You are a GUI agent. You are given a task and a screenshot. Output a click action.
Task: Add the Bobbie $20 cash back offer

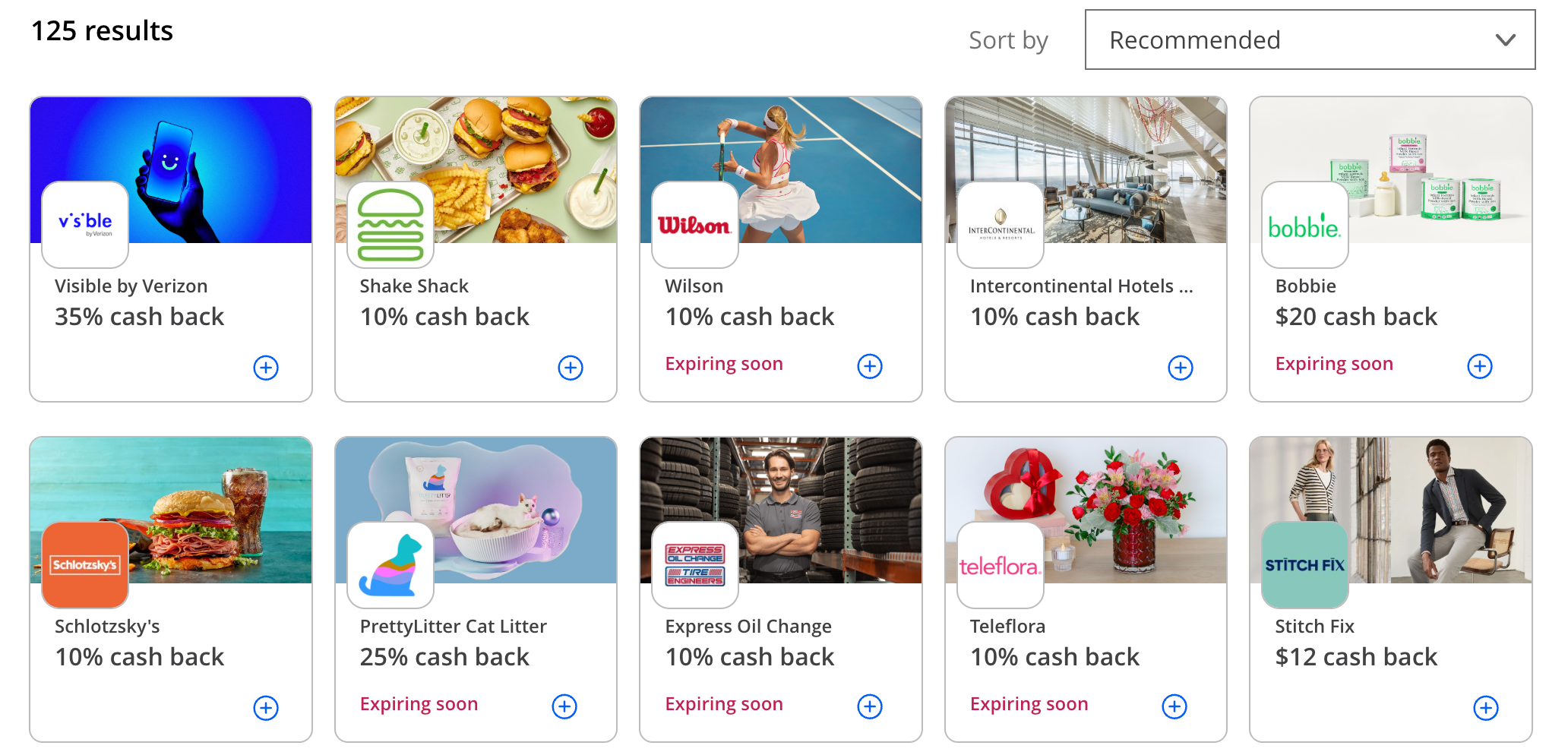[1479, 366]
